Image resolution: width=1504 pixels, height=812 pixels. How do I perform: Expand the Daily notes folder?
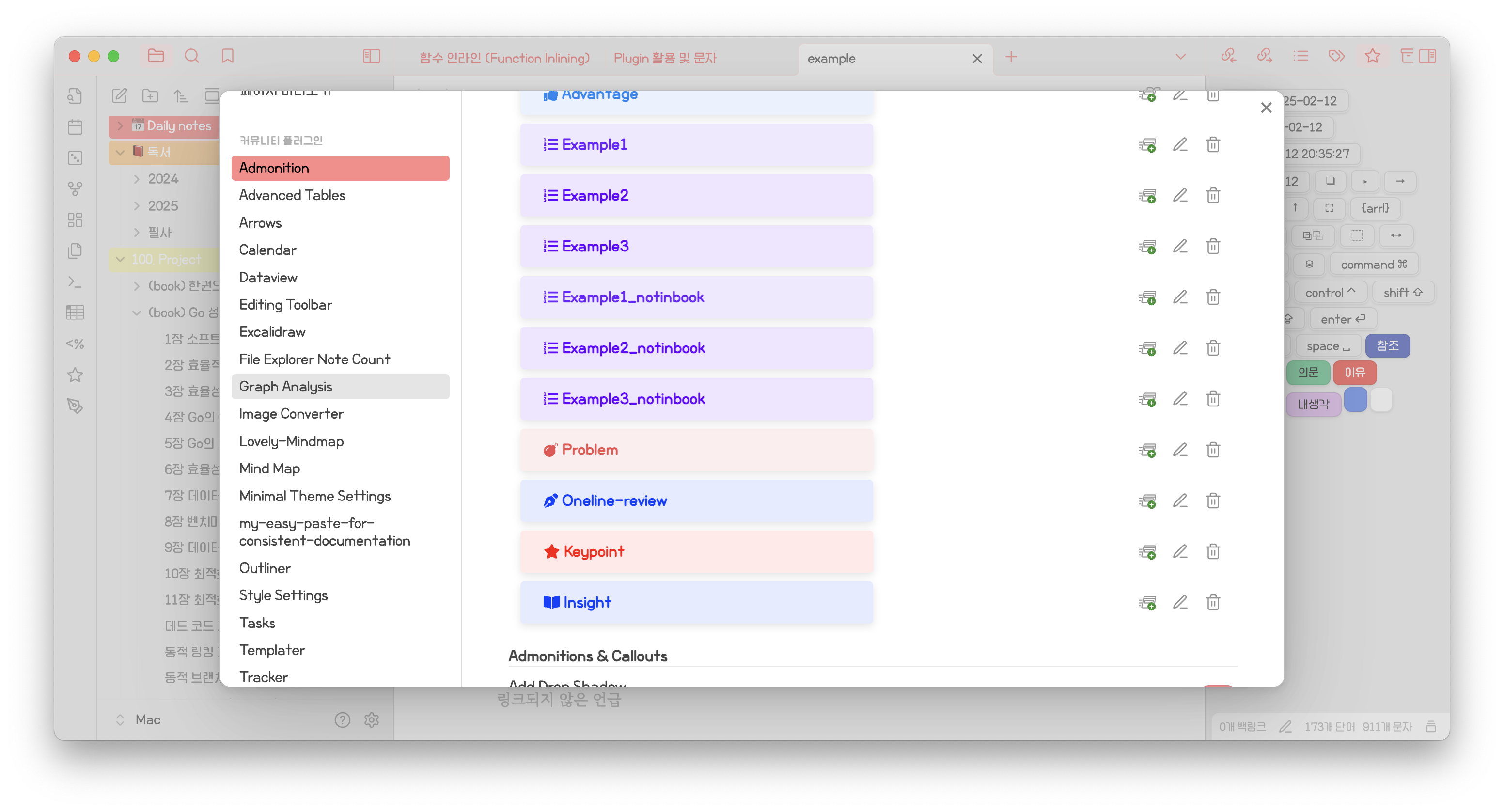120,125
